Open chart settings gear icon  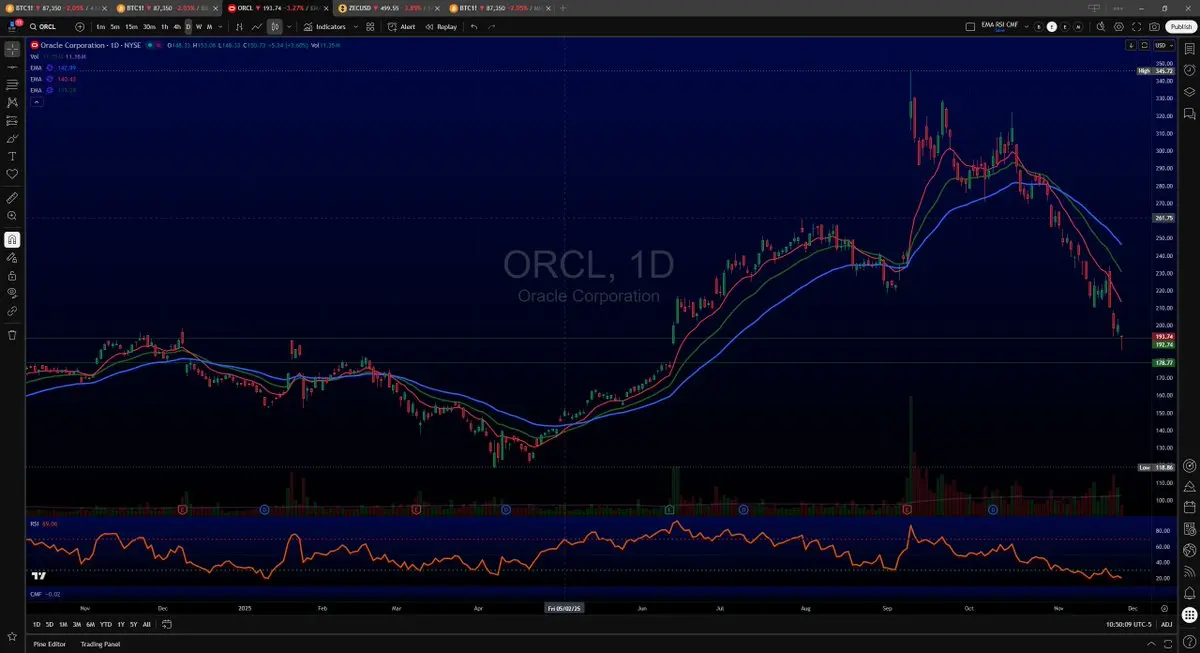(1119, 27)
